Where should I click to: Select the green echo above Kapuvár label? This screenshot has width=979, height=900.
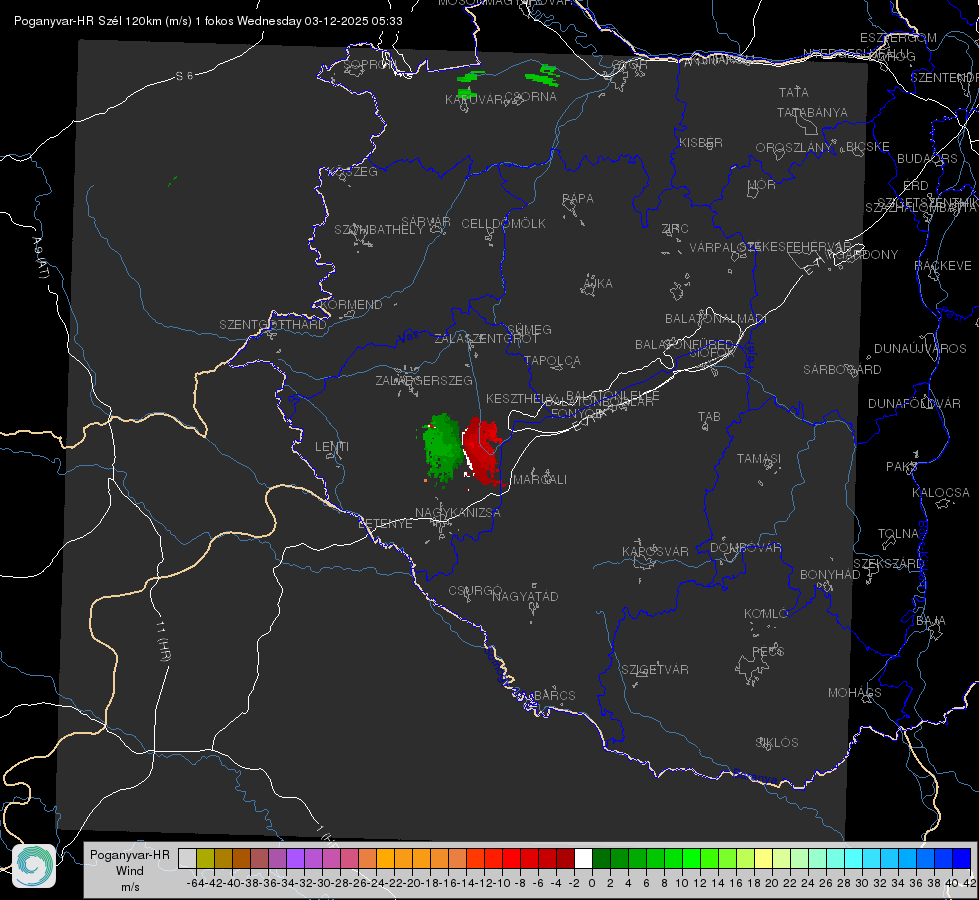[x=470, y=81]
